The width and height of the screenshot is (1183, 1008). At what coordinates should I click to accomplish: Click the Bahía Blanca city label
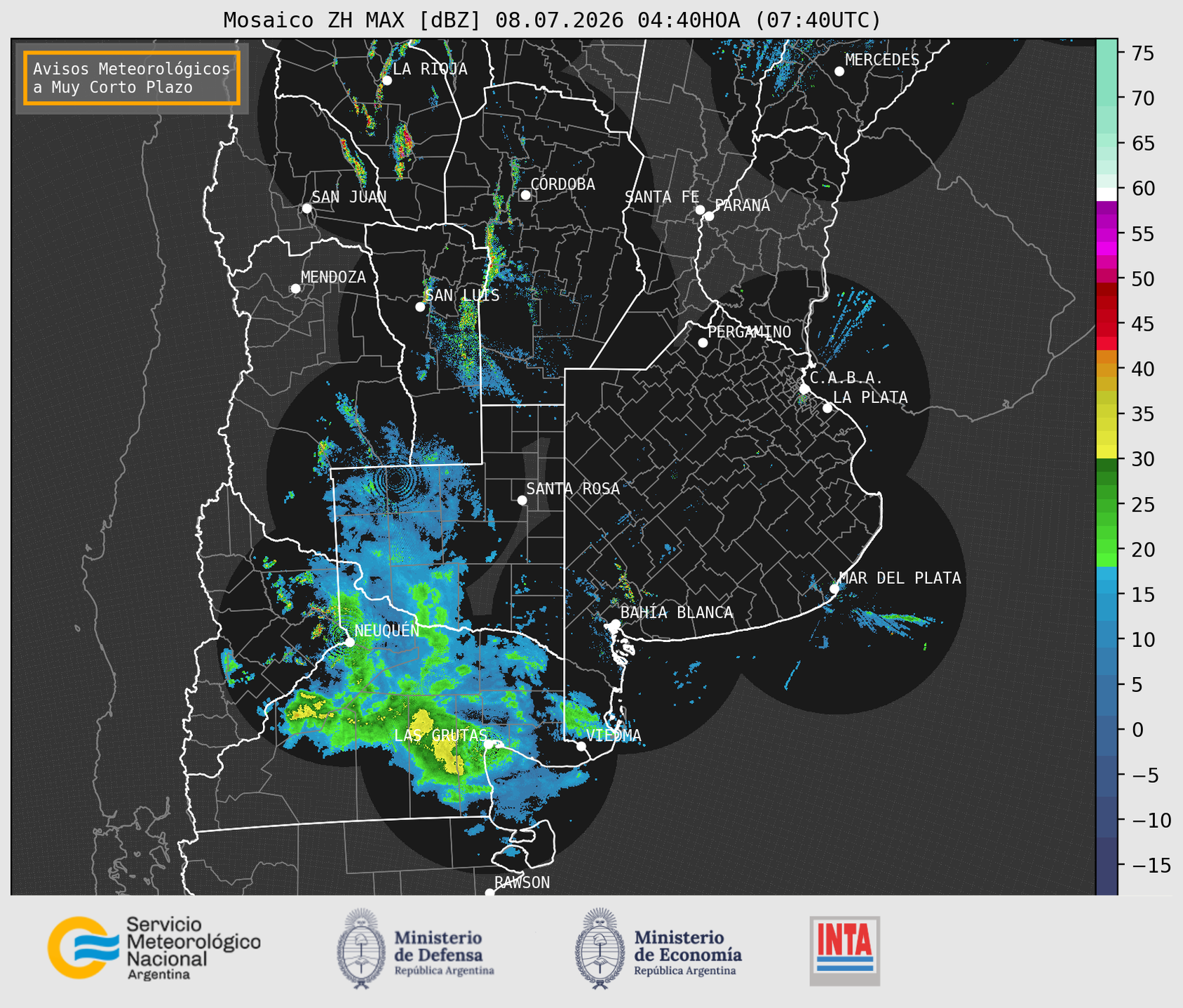pos(677,613)
